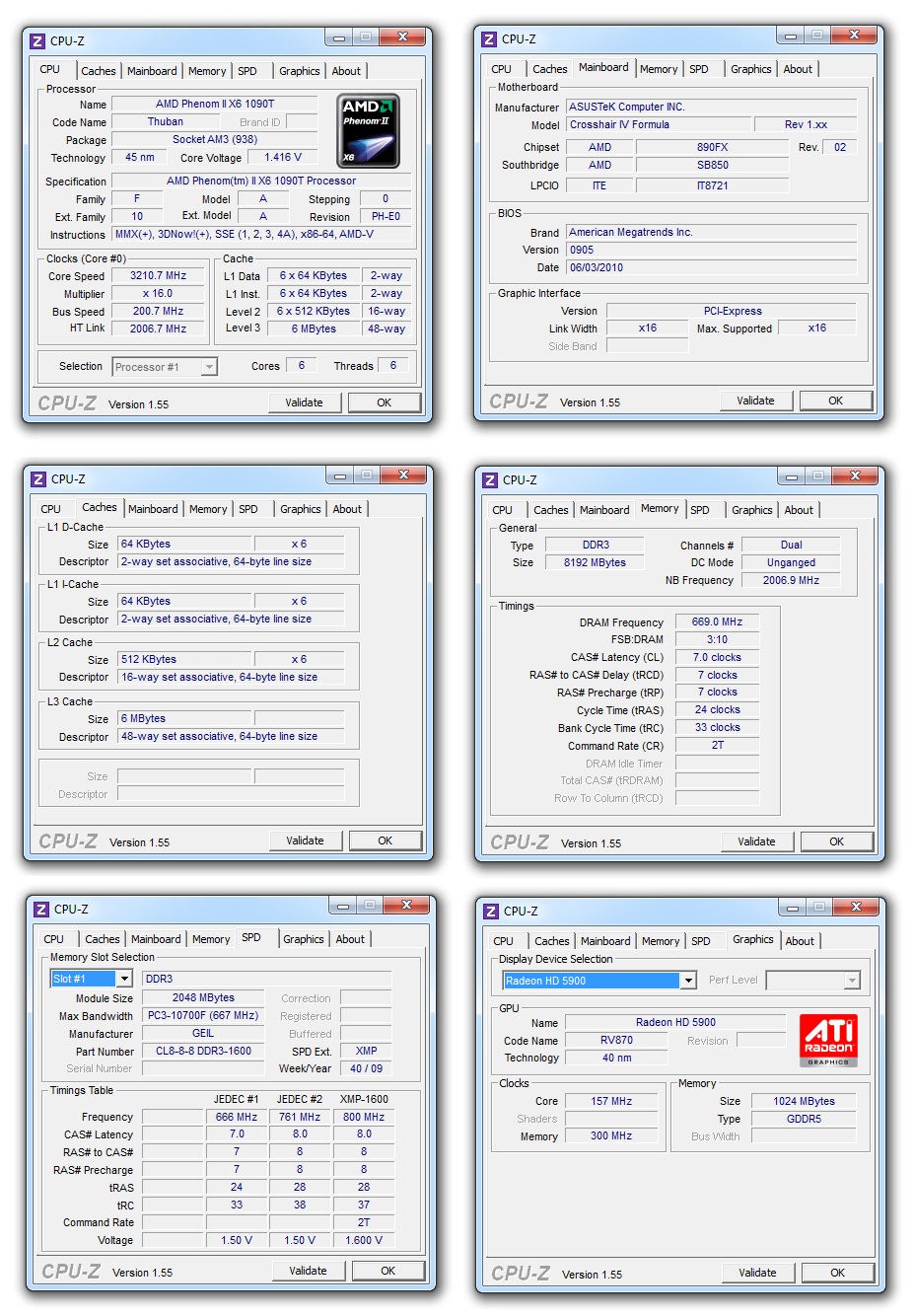Click the AMD Phenom II X6 processor logo
This screenshot has width=915, height=1316.
tap(369, 131)
